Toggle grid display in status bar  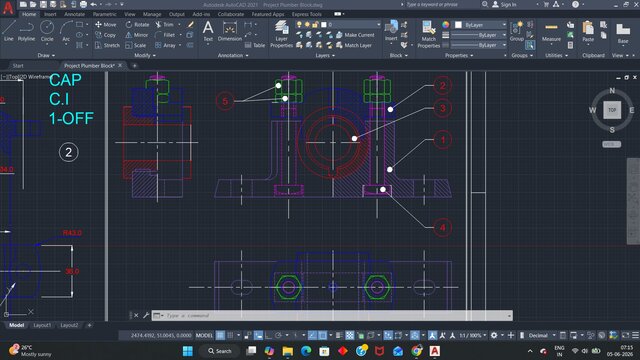pyautogui.click(x=220, y=335)
